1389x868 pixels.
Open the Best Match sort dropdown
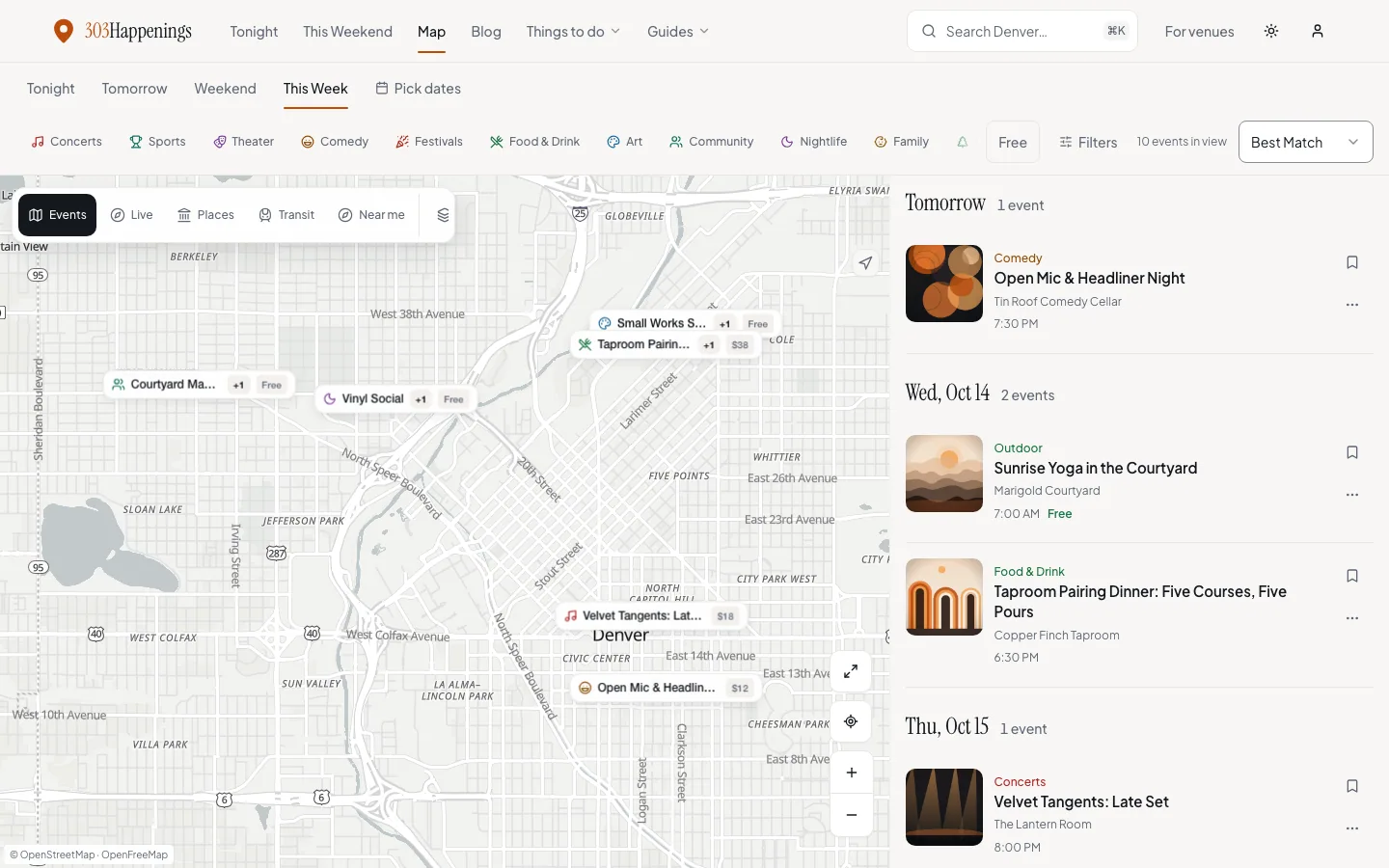pyautogui.click(x=1305, y=142)
